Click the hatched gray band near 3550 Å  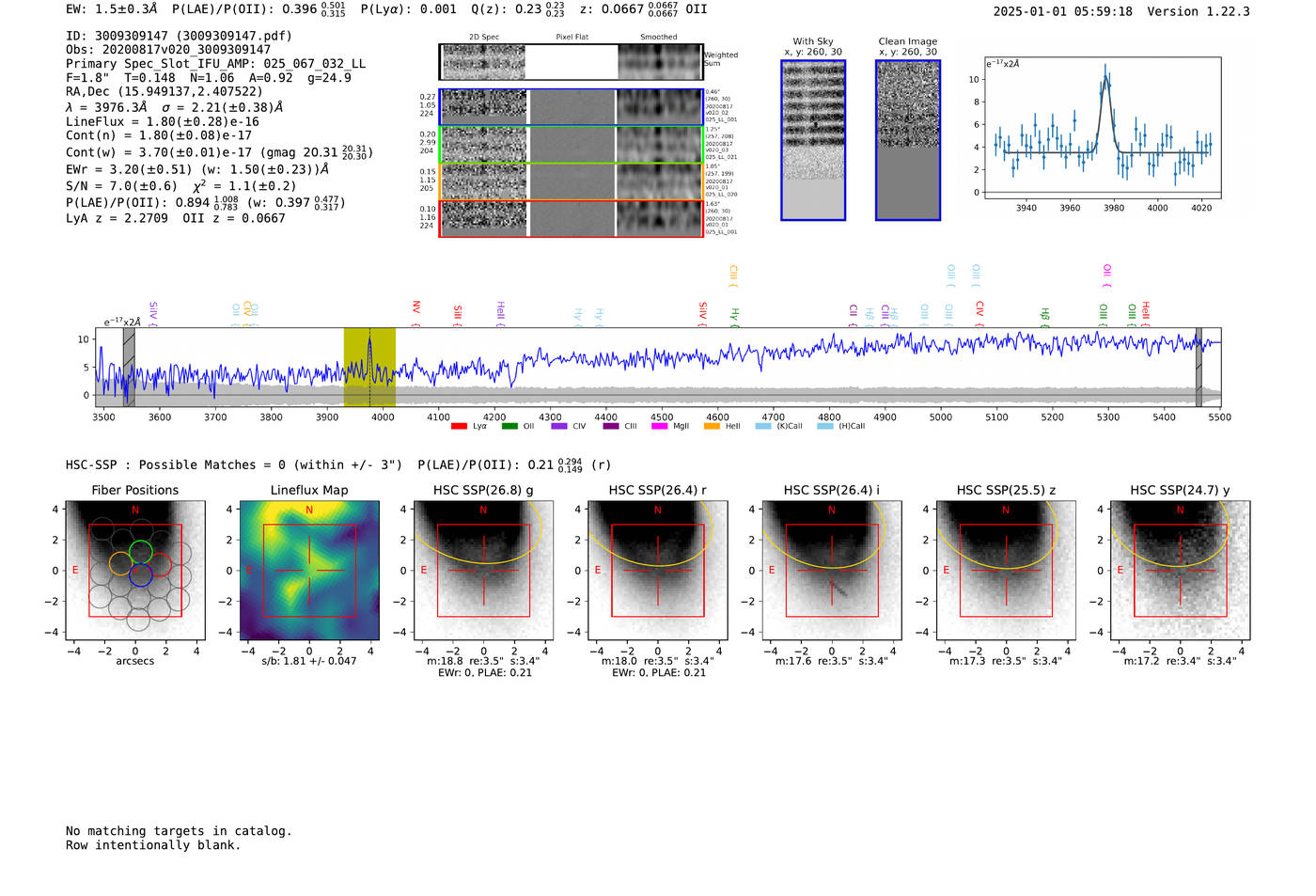(129, 368)
